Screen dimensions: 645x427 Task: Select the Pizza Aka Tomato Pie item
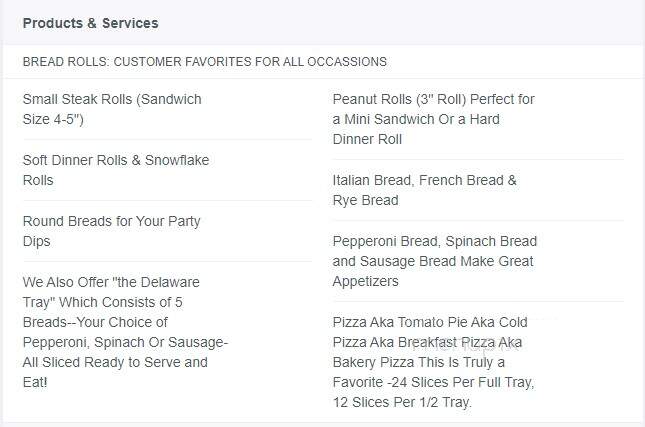(434, 362)
